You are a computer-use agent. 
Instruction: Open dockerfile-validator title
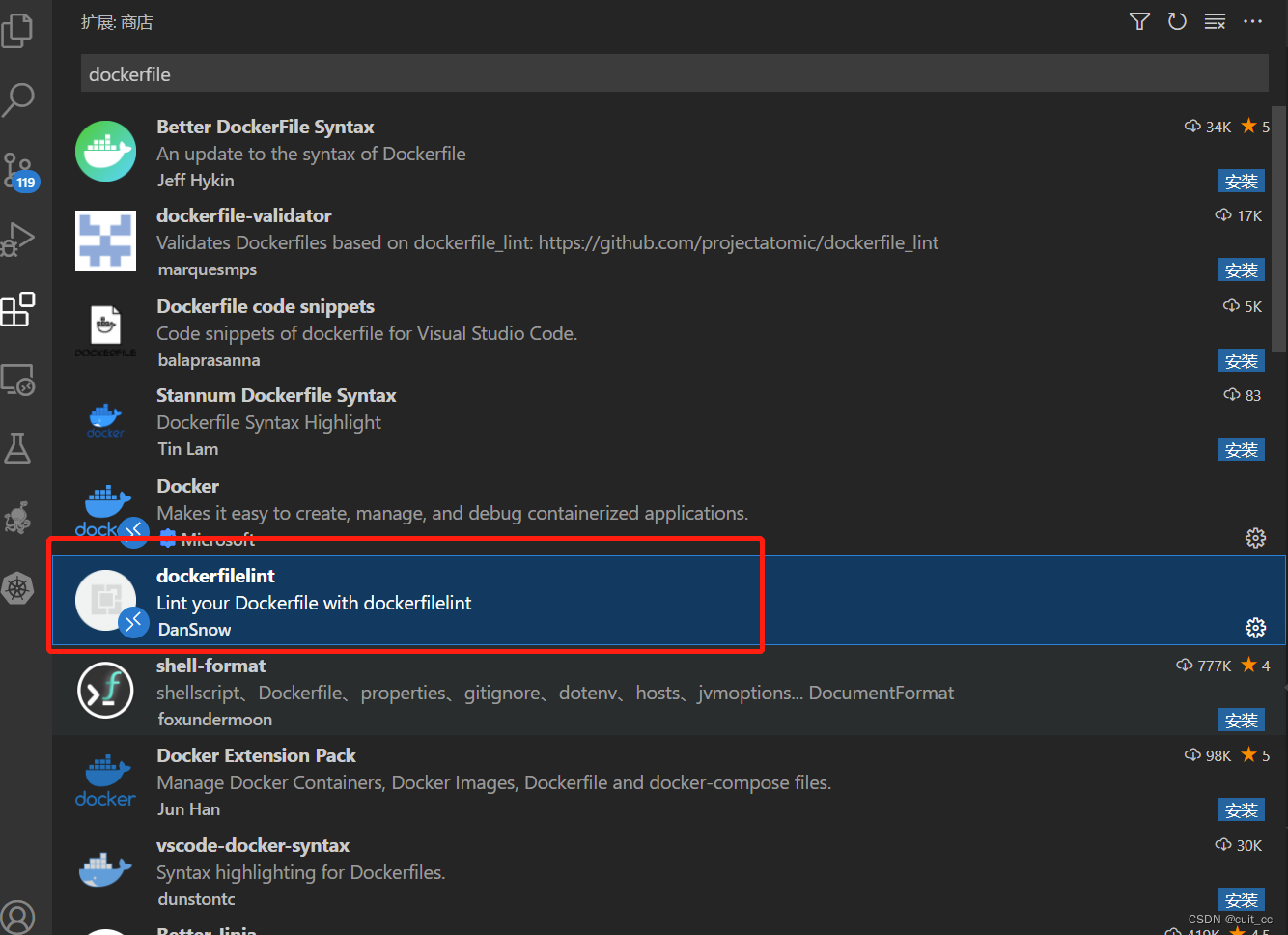pos(244,215)
